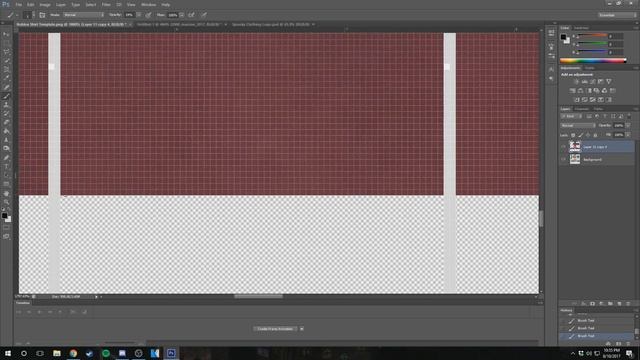Toggle lock transparent pixels

pyautogui.click(x=573, y=135)
